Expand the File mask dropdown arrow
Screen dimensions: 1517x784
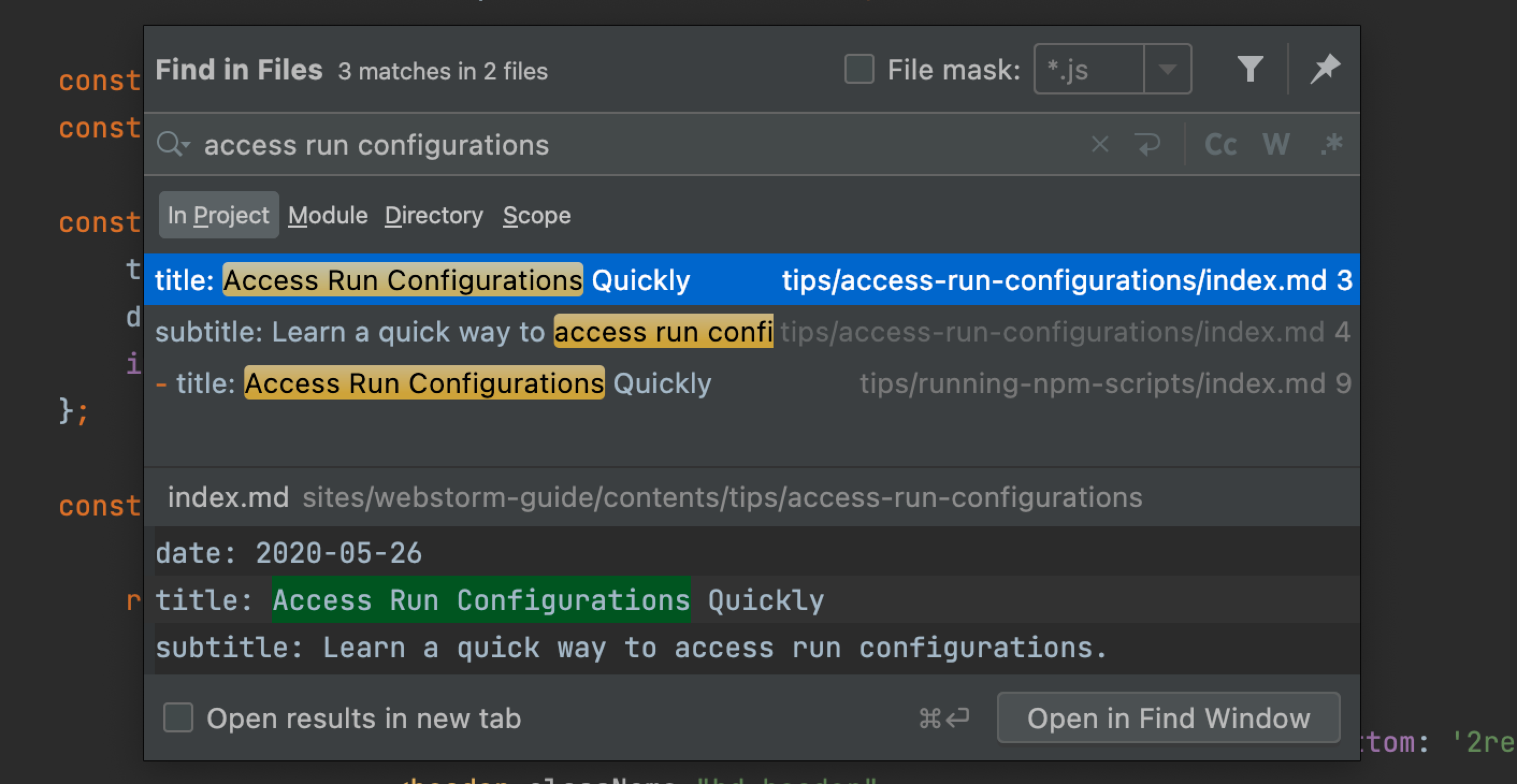(1167, 69)
